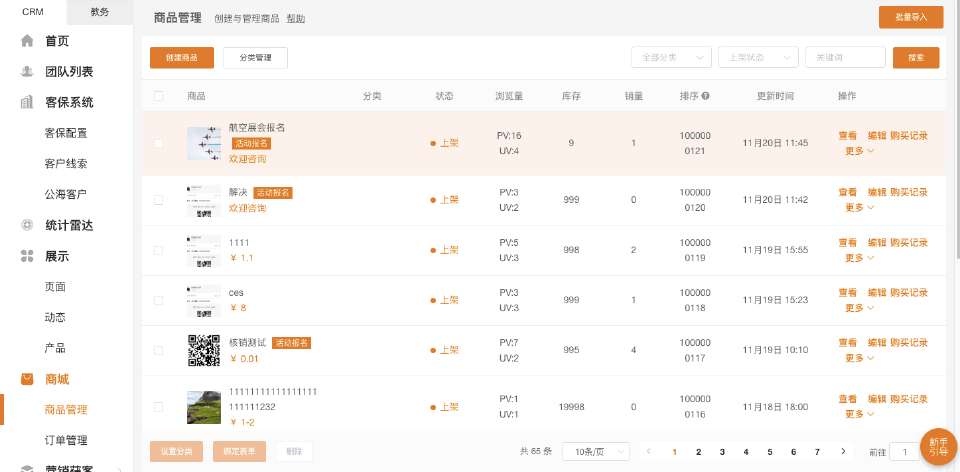Viewport: 960px width, 472px height.
Task: Switch to the 教务 tab
Action: tap(100, 12)
